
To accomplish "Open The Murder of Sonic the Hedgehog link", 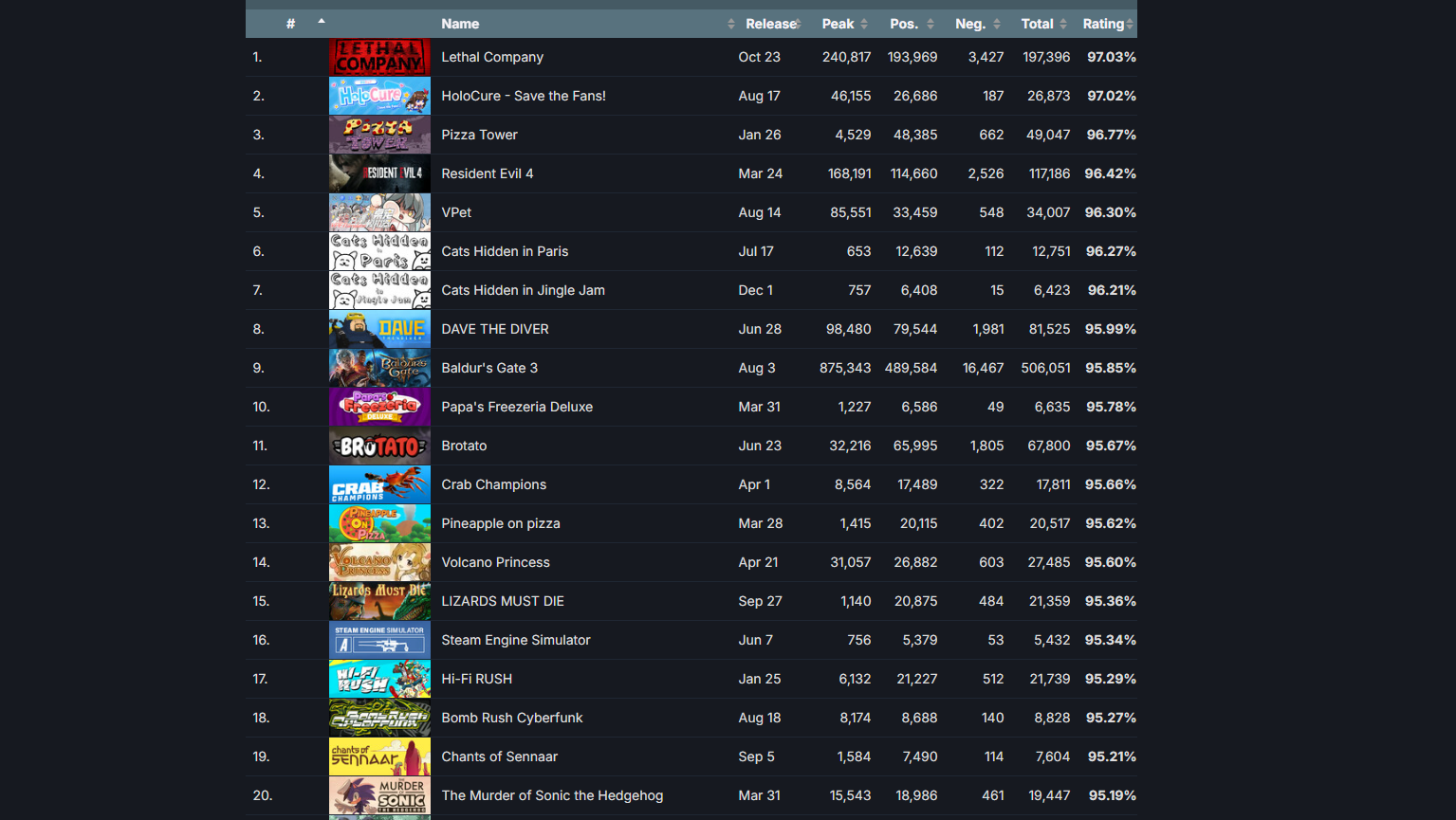I will point(552,795).
